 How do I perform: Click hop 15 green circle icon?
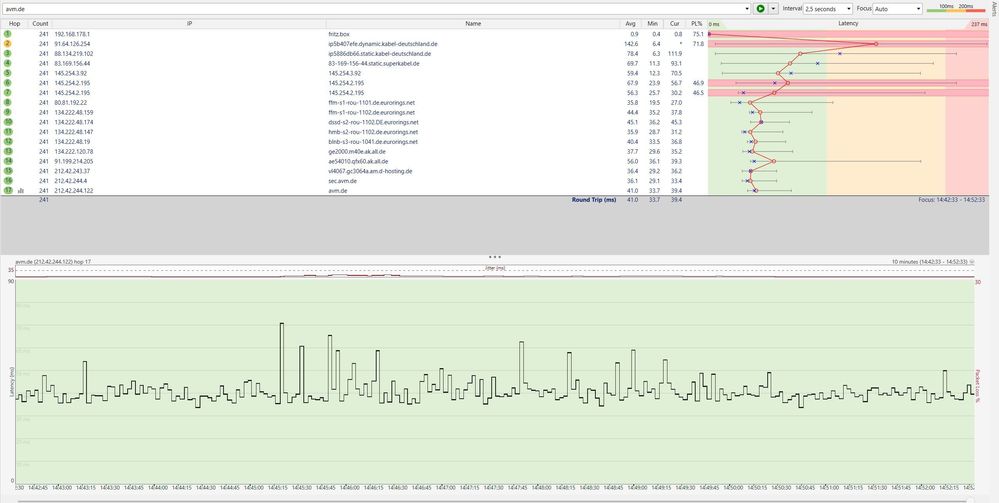(x=8, y=171)
